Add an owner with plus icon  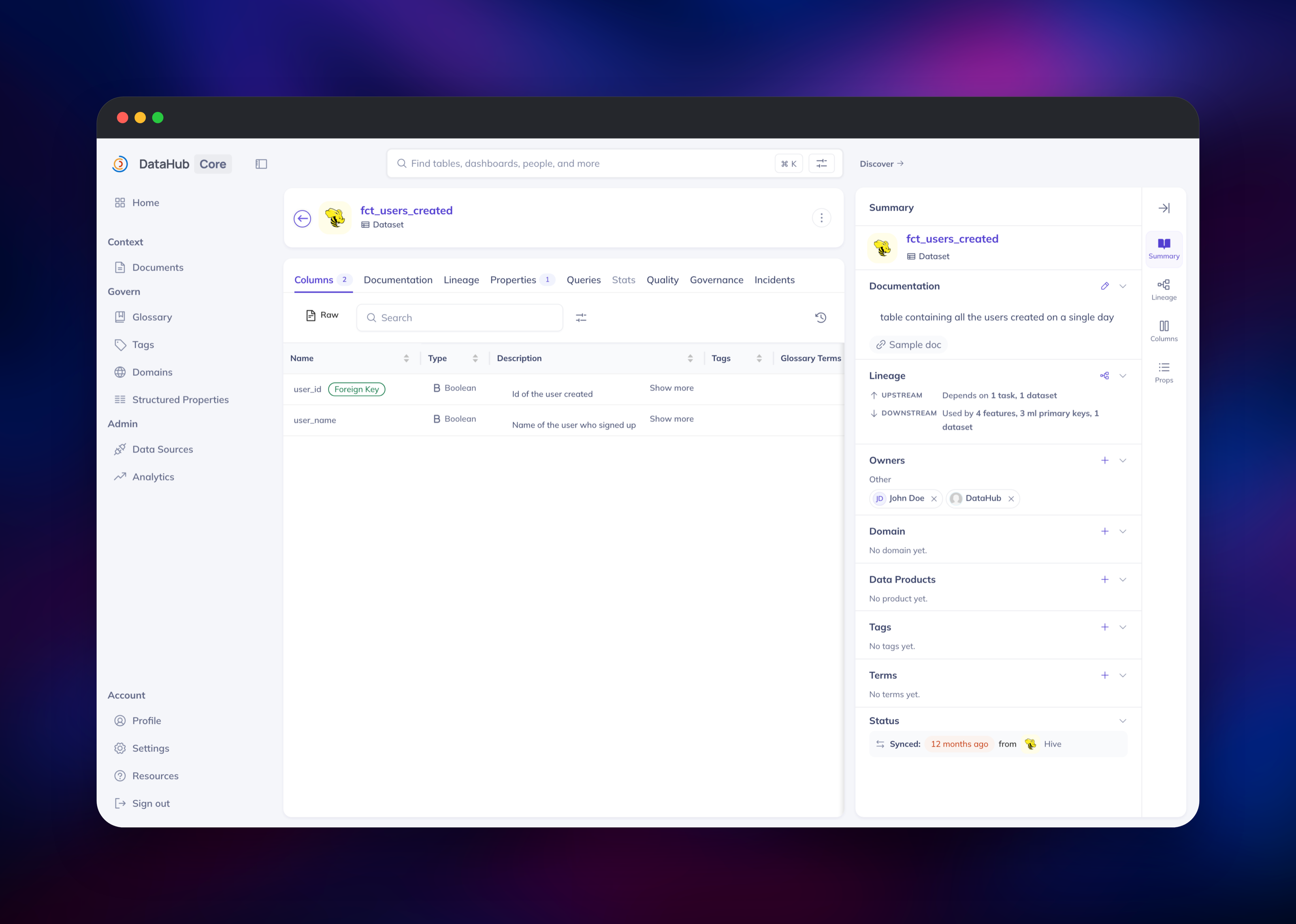pos(1105,460)
